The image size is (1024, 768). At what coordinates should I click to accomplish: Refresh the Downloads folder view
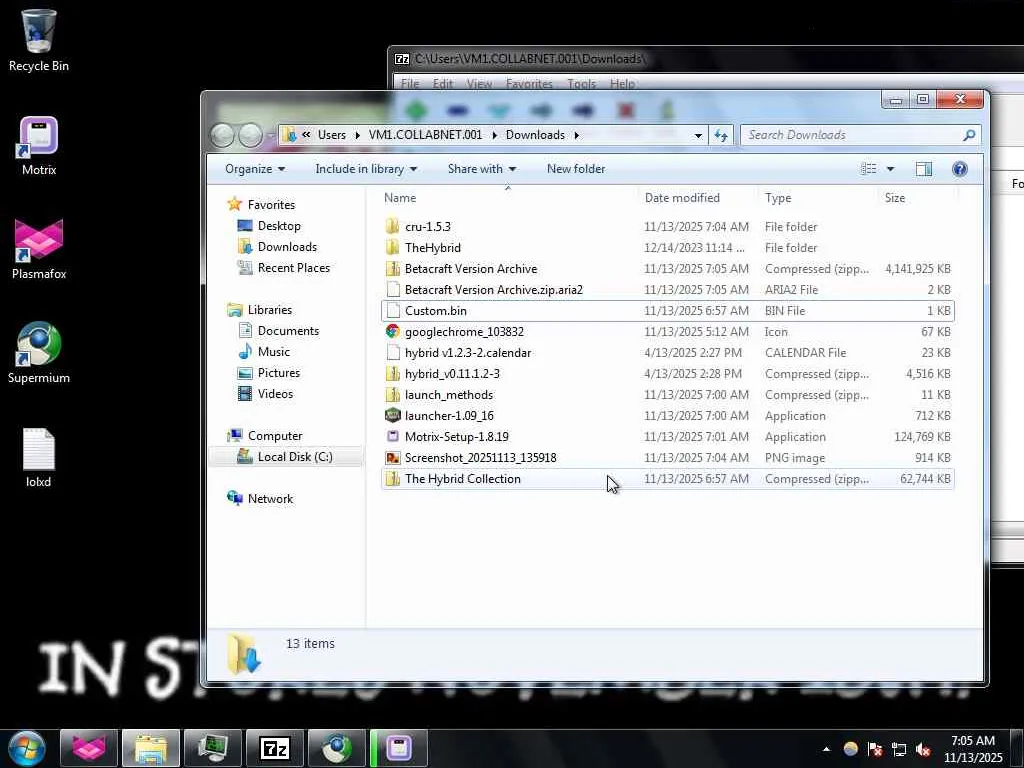point(721,135)
